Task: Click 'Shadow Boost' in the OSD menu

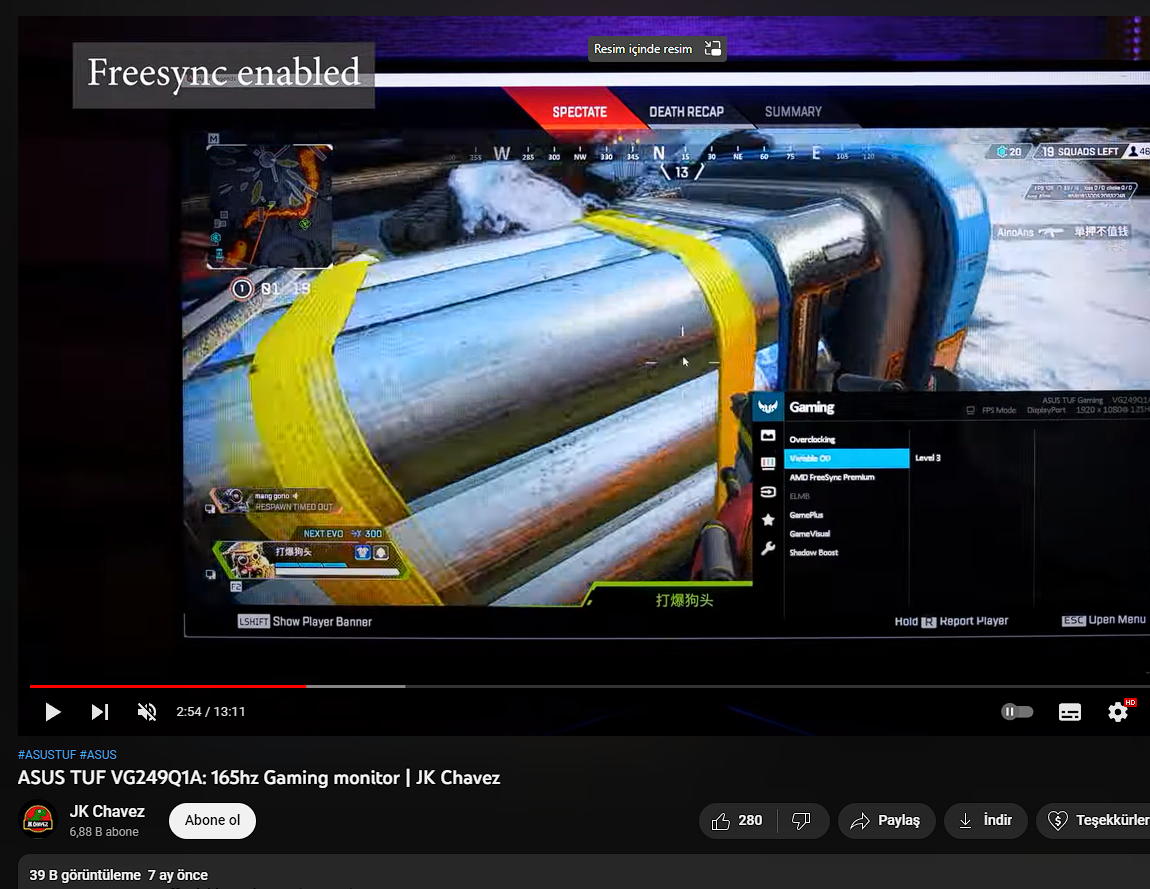Action: [813, 552]
